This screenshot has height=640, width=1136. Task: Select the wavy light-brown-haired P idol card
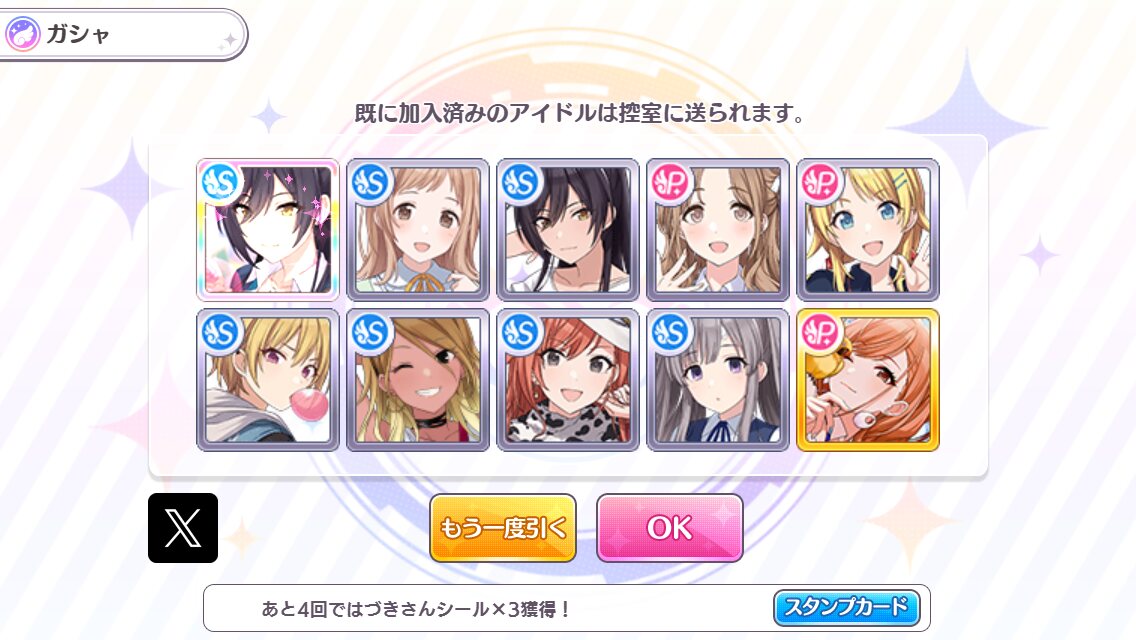click(x=718, y=230)
